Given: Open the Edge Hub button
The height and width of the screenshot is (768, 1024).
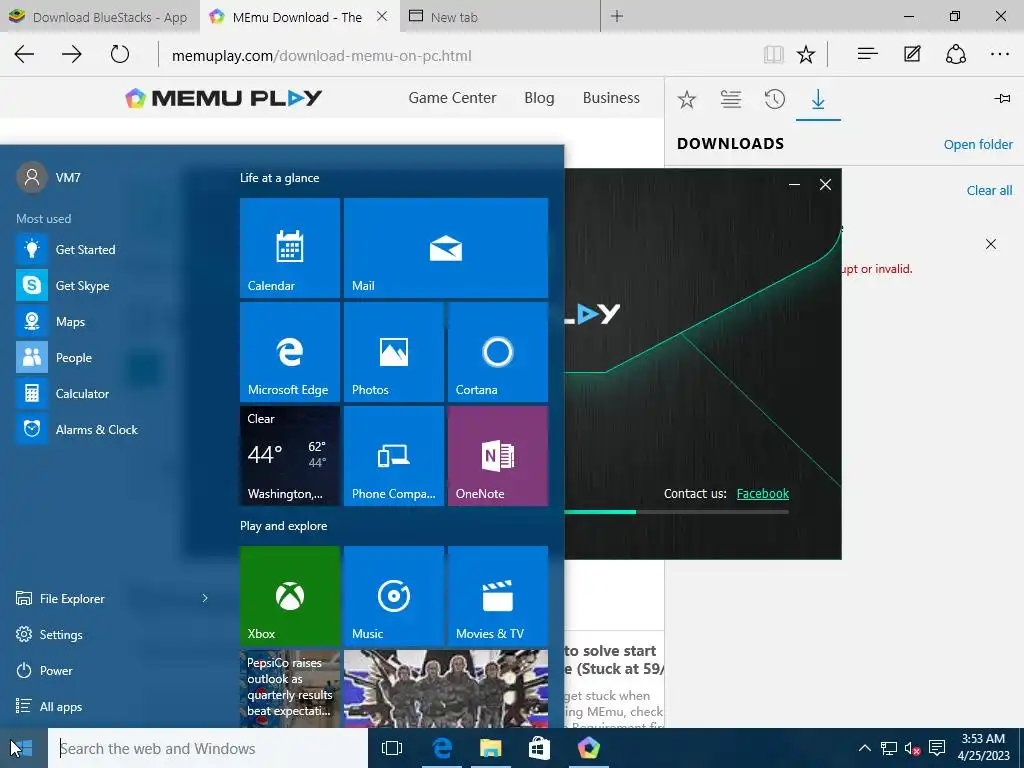Looking at the screenshot, I should tap(867, 54).
